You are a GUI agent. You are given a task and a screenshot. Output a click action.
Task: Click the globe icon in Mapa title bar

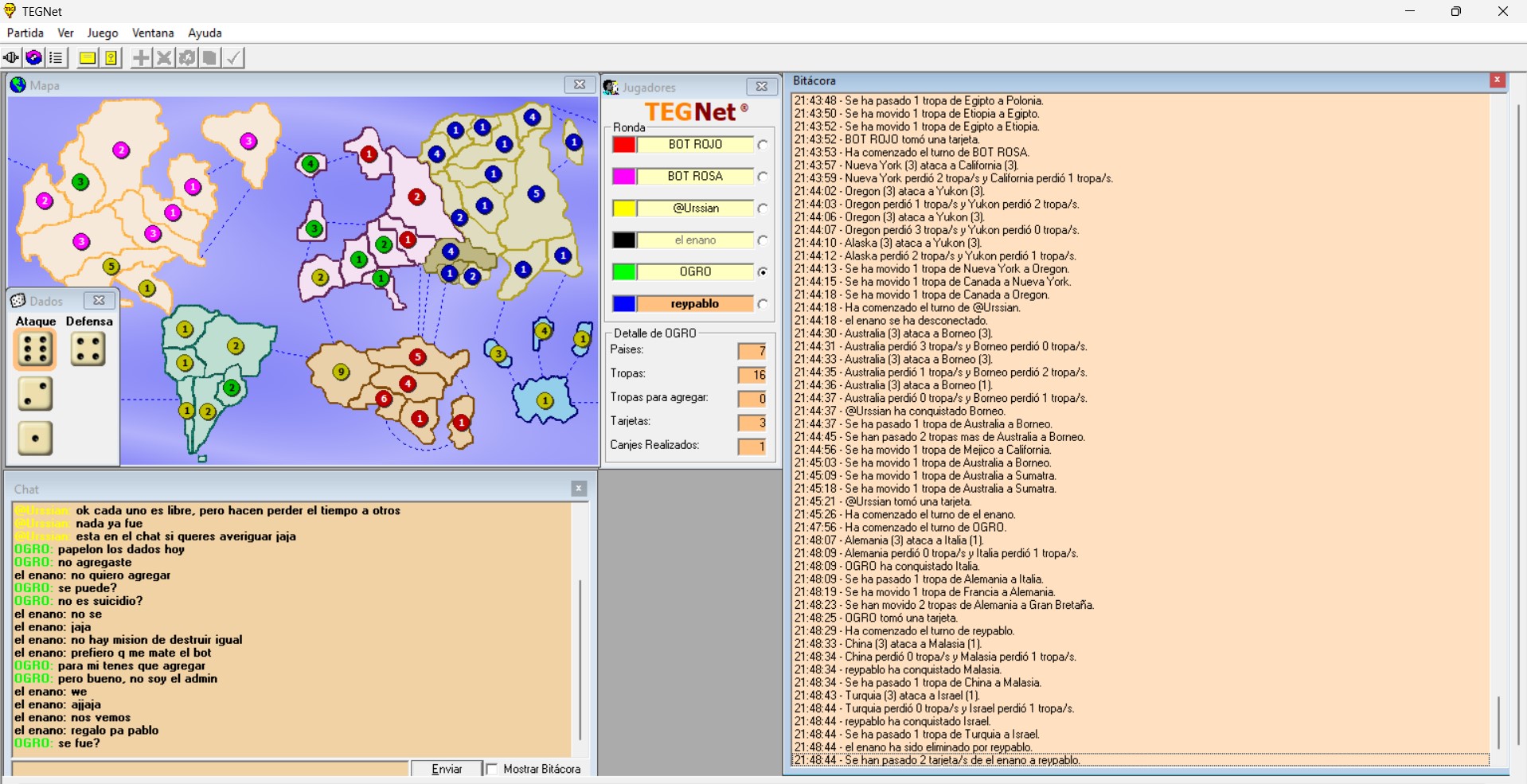[18, 85]
